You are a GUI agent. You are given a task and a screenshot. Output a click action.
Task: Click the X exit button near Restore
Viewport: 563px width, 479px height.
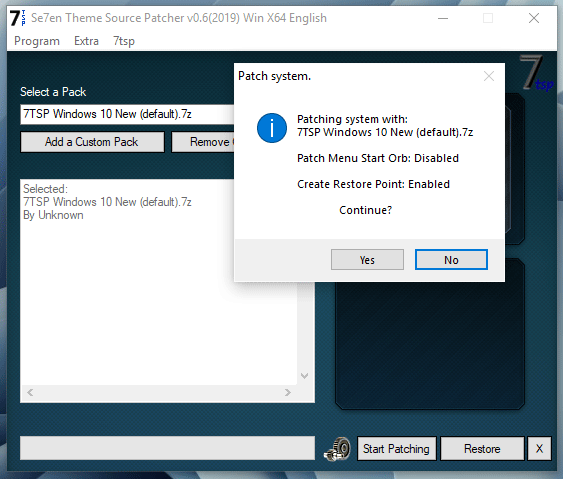point(539,448)
